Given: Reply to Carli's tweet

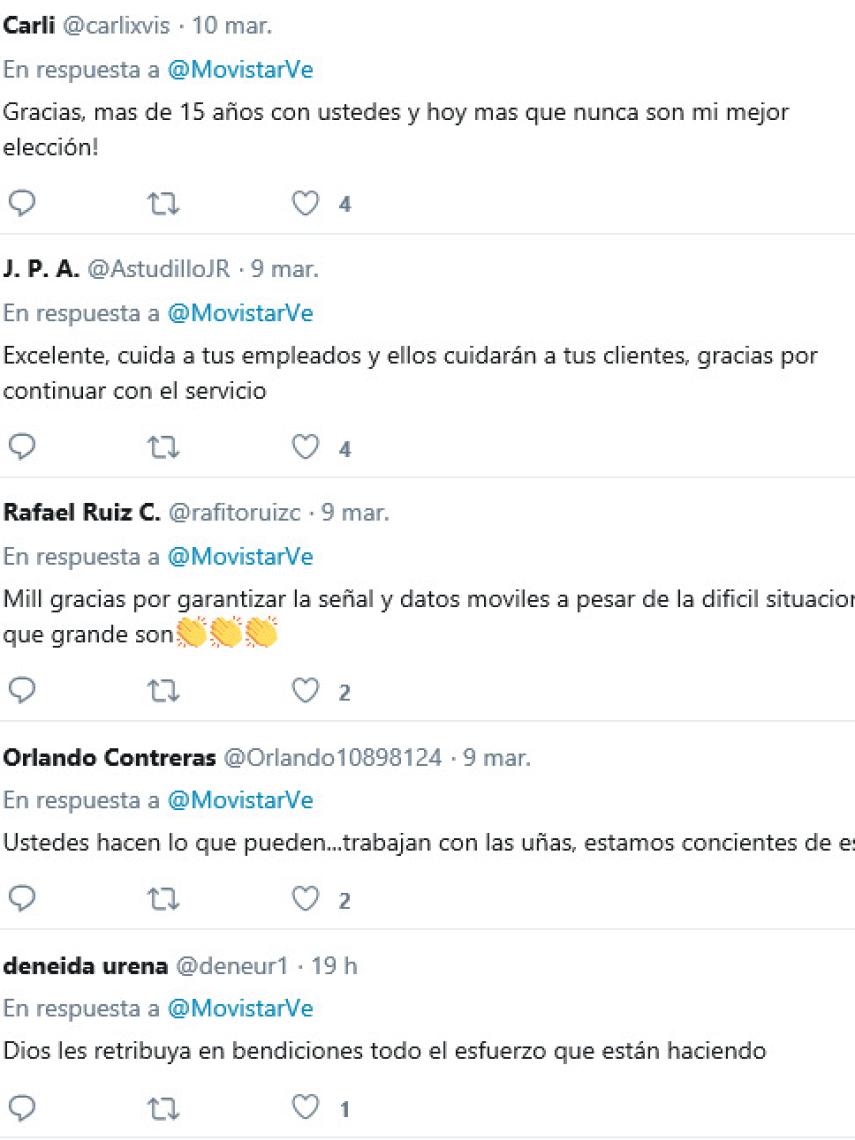Looking at the screenshot, I should click(22, 204).
